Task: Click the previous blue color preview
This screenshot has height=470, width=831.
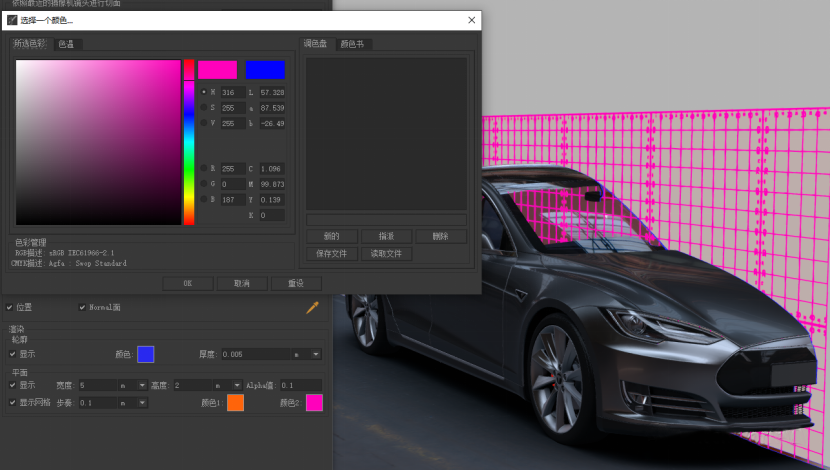Action: (265, 70)
